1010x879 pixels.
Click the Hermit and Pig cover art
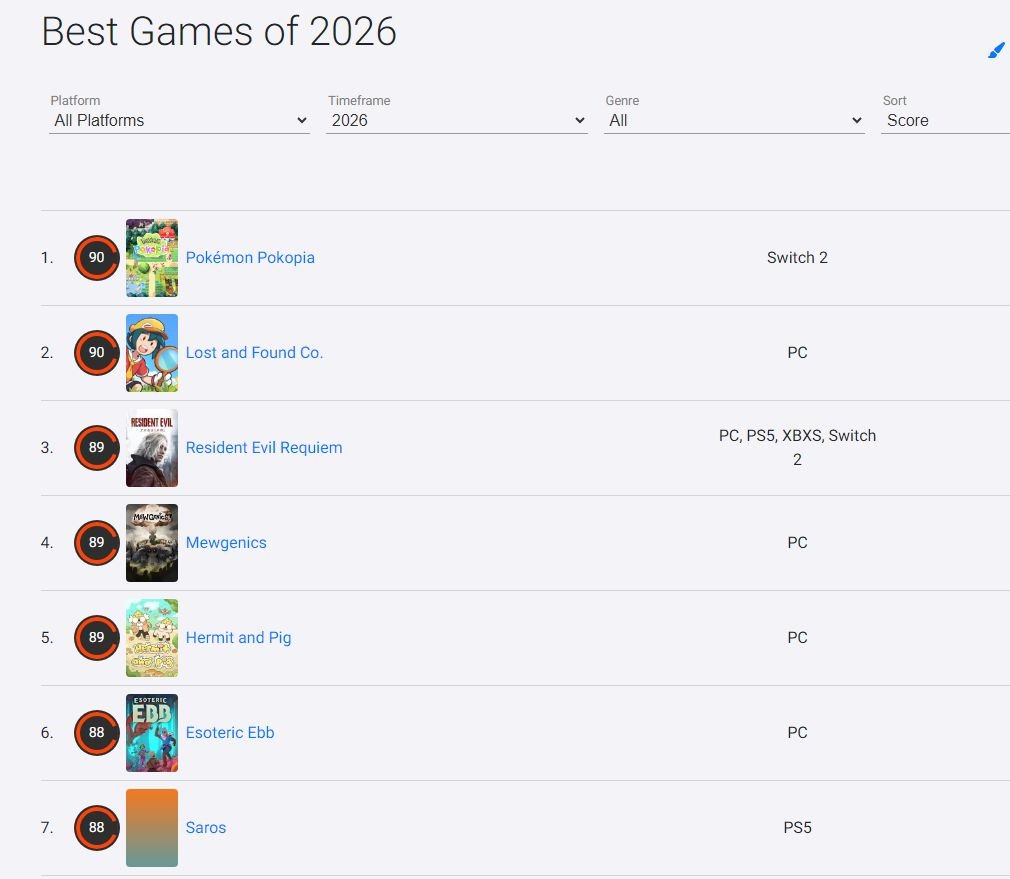tap(152, 638)
